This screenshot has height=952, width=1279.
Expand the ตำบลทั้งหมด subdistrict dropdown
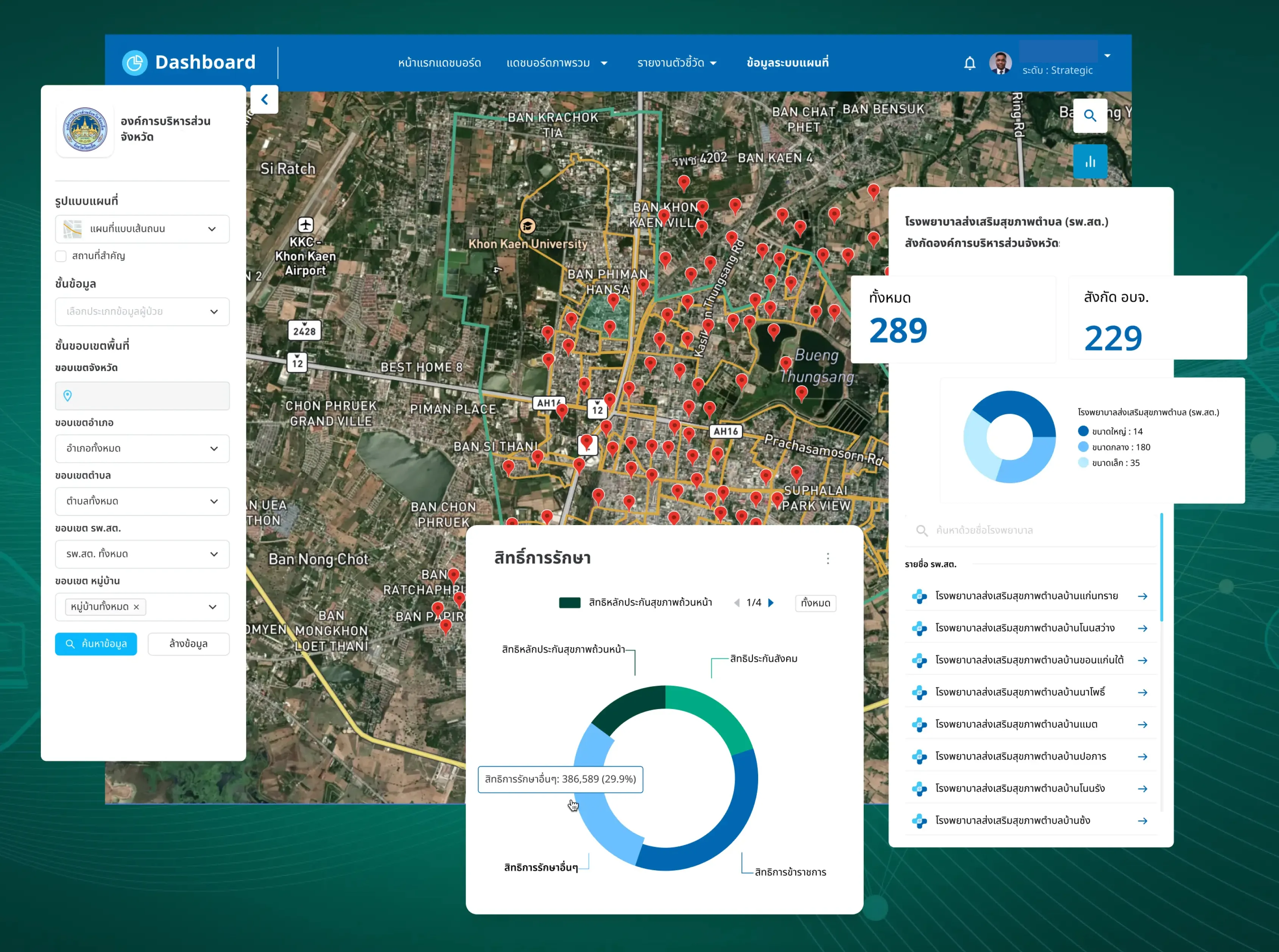coord(142,501)
